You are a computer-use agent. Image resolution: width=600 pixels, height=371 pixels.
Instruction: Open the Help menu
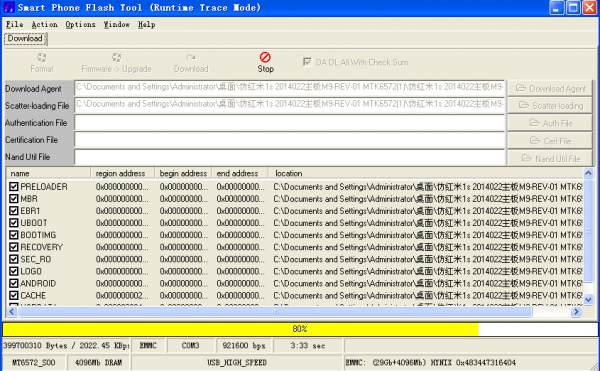tap(147, 24)
